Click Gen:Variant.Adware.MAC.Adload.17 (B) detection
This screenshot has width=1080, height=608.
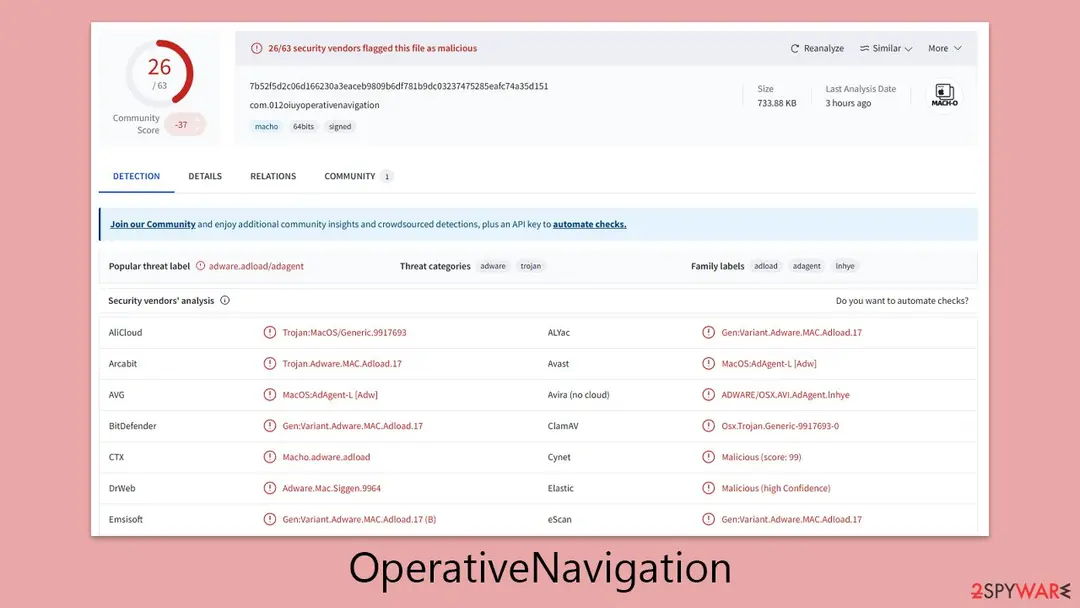[359, 520]
